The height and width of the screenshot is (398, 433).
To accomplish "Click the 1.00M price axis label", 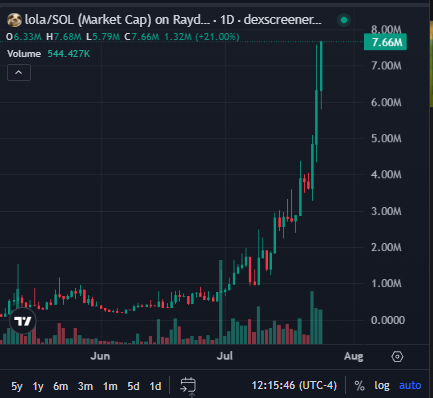I will 386,284.
